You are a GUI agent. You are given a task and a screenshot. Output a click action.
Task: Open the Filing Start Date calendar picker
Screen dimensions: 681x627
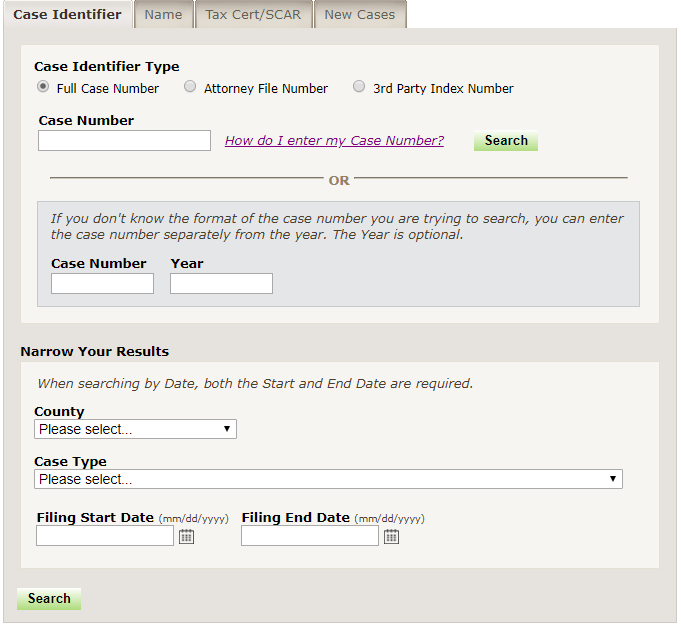(x=186, y=537)
